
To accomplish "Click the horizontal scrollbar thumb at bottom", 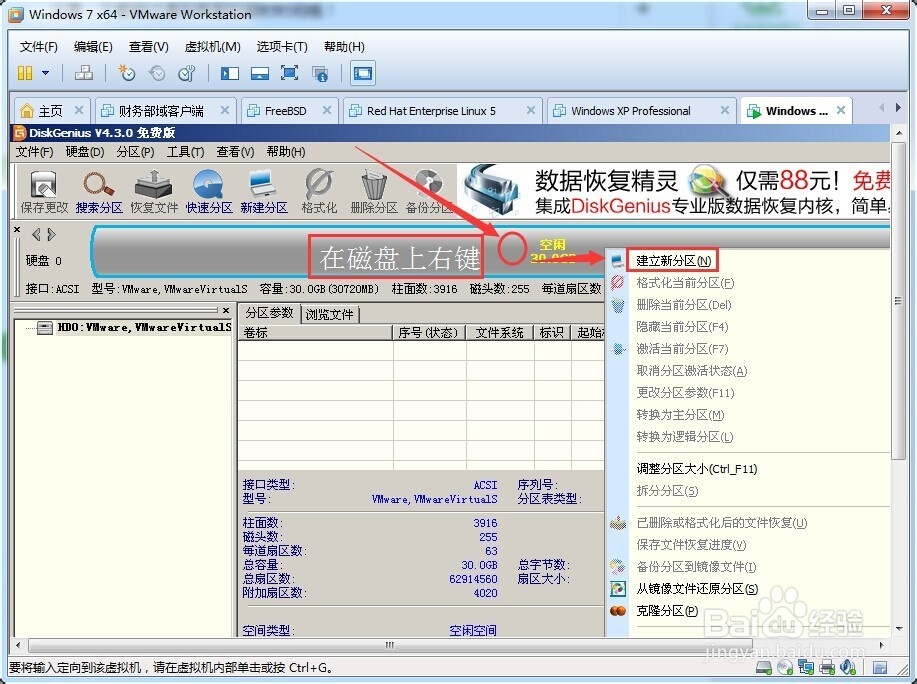I will [x=389, y=645].
